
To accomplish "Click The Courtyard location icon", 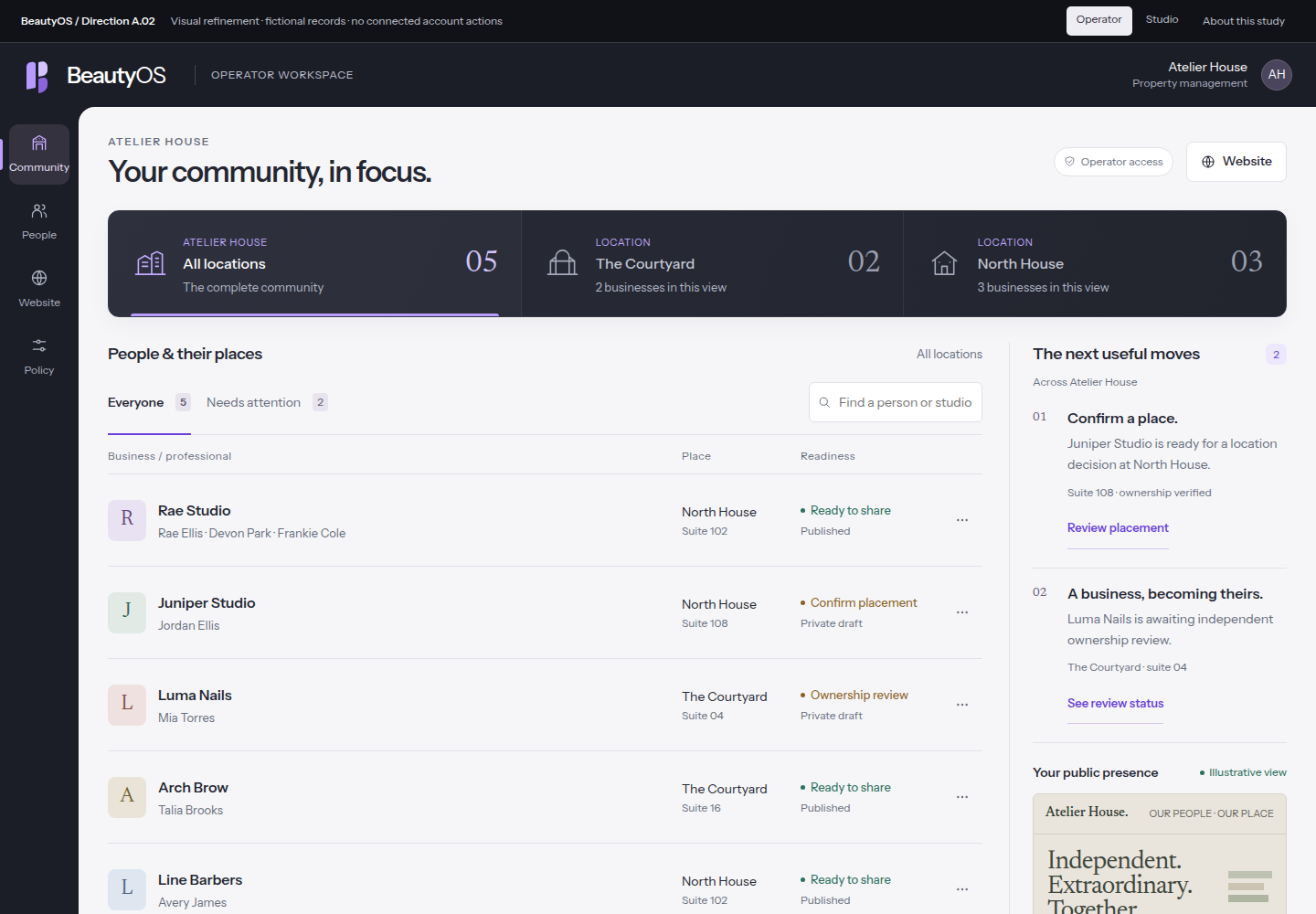I will (562, 263).
